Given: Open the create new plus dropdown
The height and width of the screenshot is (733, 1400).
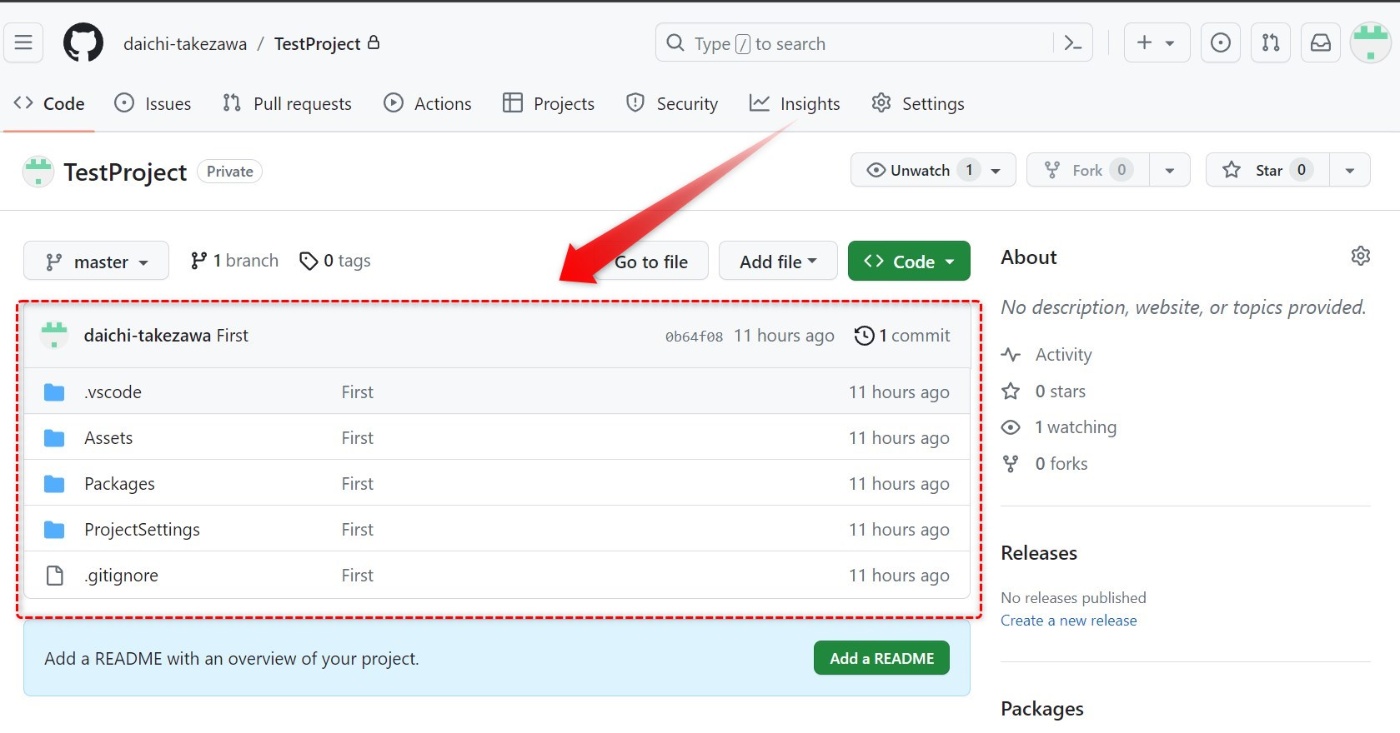Looking at the screenshot, I should (1157, 43).
